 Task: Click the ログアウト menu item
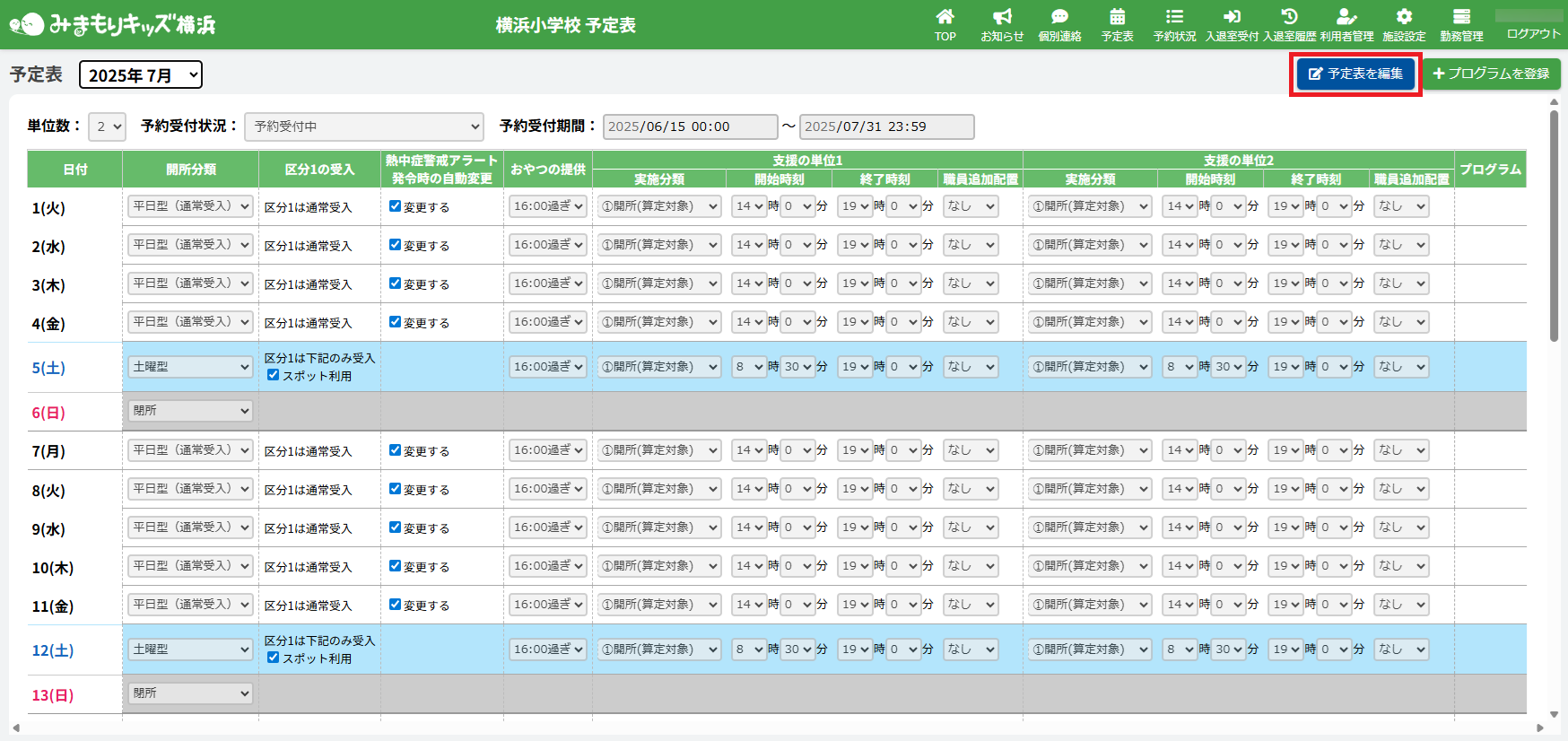[1533, 33]
